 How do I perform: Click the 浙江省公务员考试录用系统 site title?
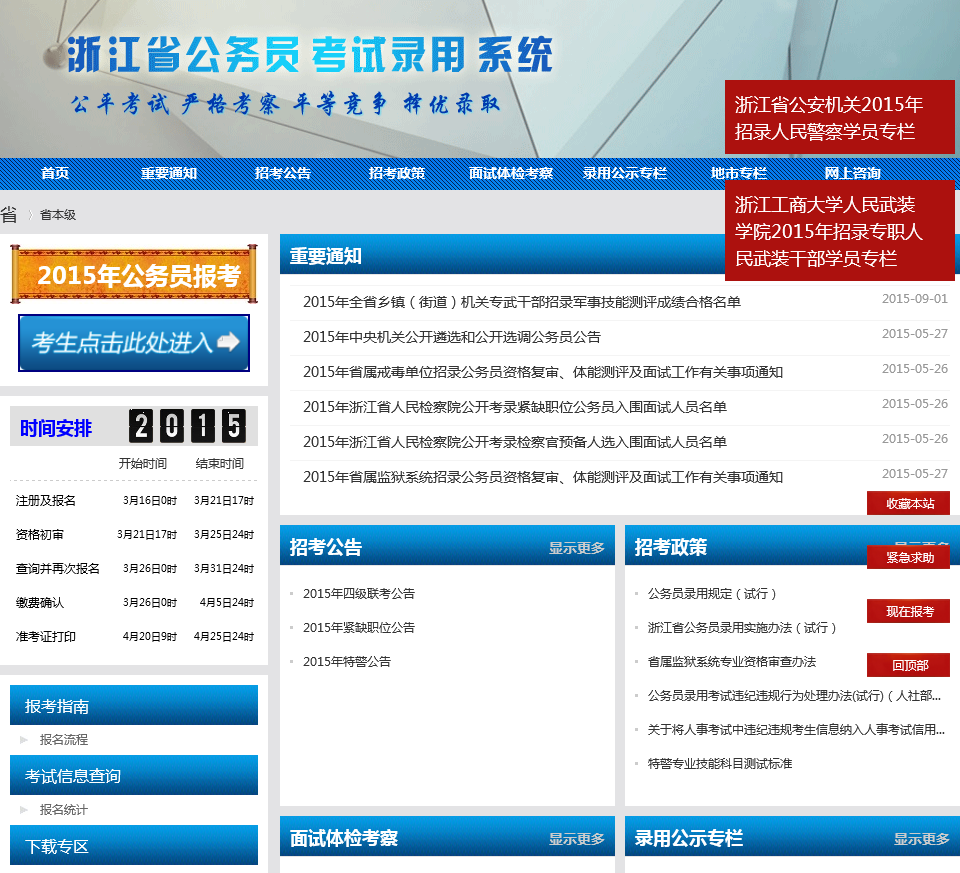[x=310, y=54]
